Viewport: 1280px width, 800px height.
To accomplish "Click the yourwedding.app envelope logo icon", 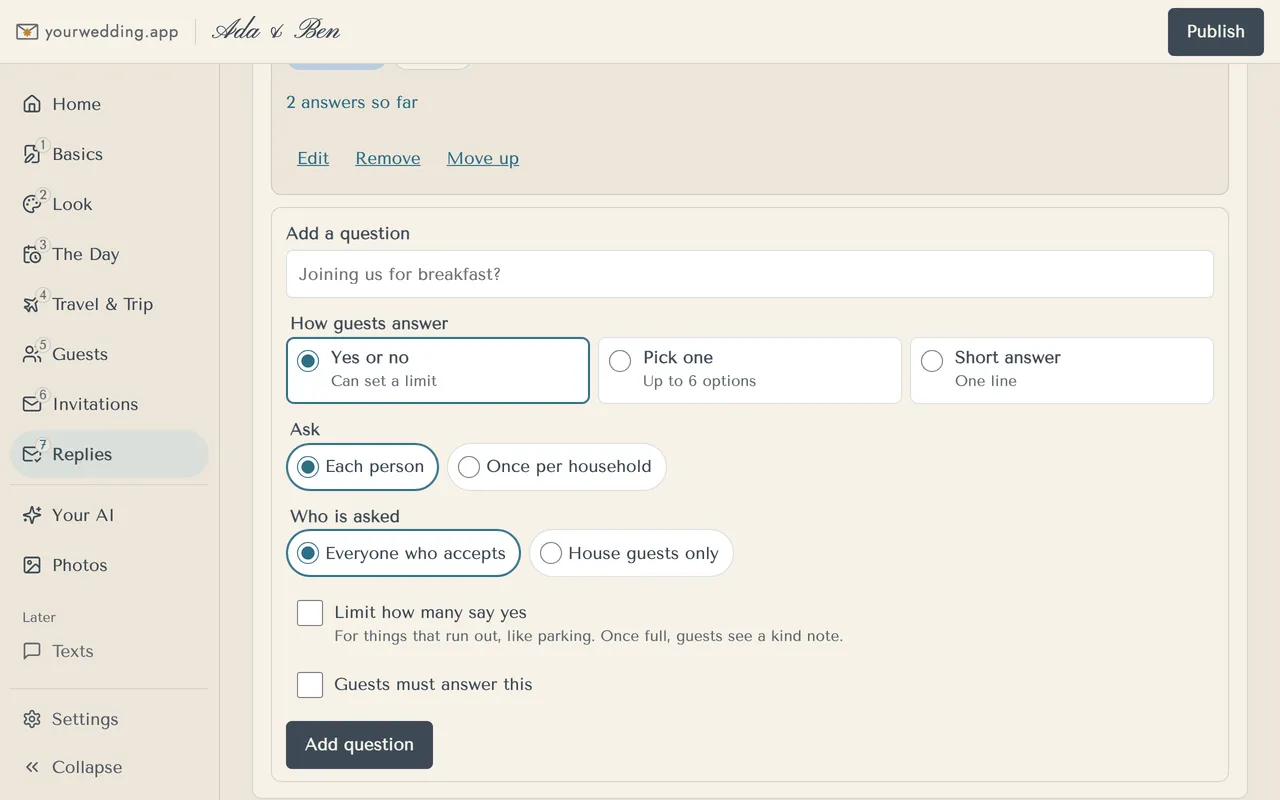I will (27, 32).
